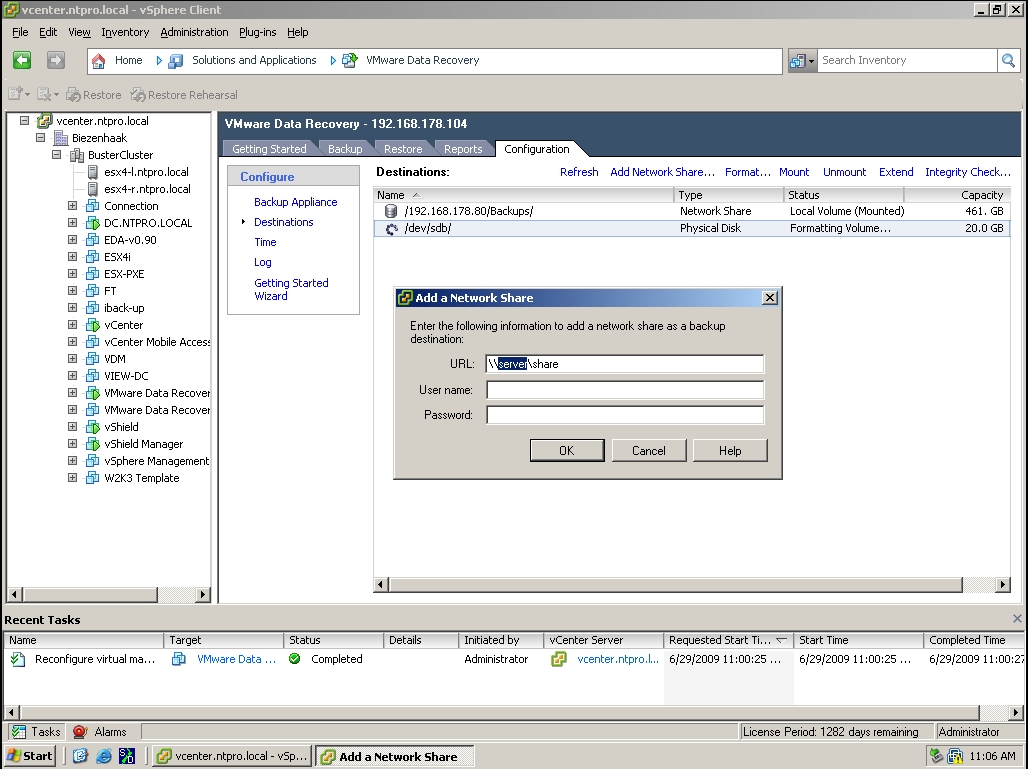Open the Inventory menu
Viewport: 1028px width, 769px height.
coord(125,32)
